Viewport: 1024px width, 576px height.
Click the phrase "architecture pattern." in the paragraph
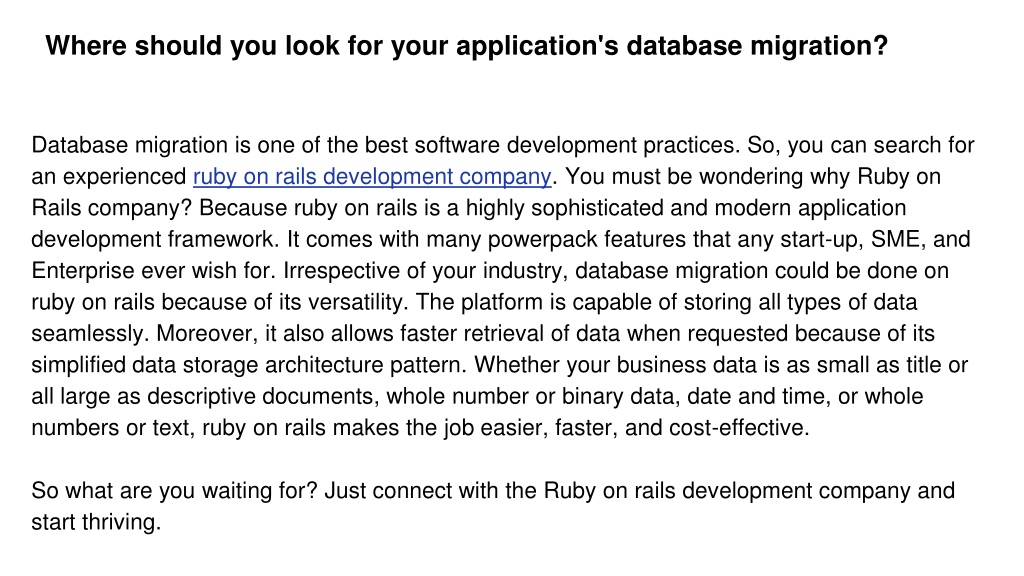pos(366,365)
